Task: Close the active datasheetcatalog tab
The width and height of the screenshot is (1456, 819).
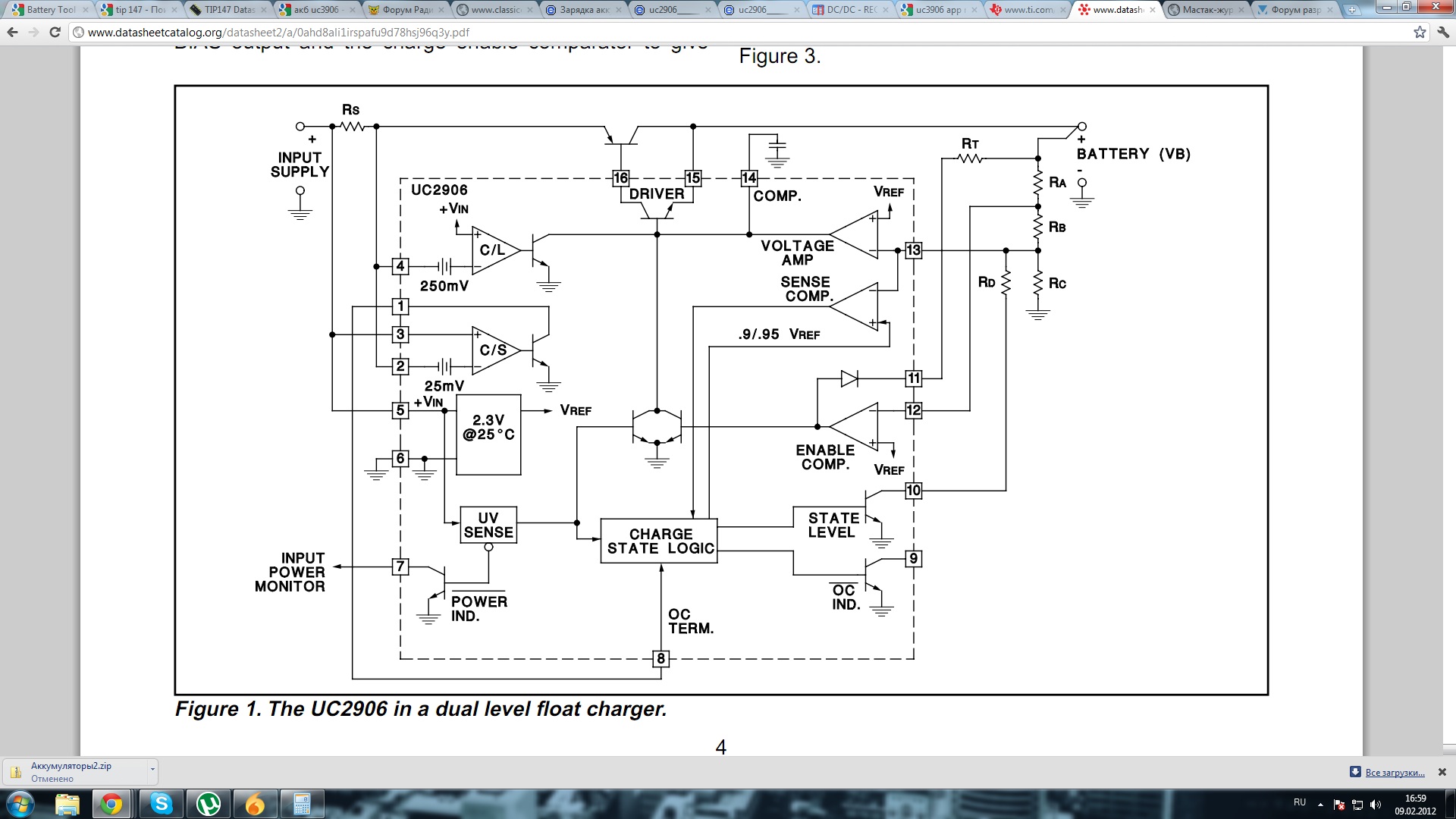Action: coord(1153,10)
